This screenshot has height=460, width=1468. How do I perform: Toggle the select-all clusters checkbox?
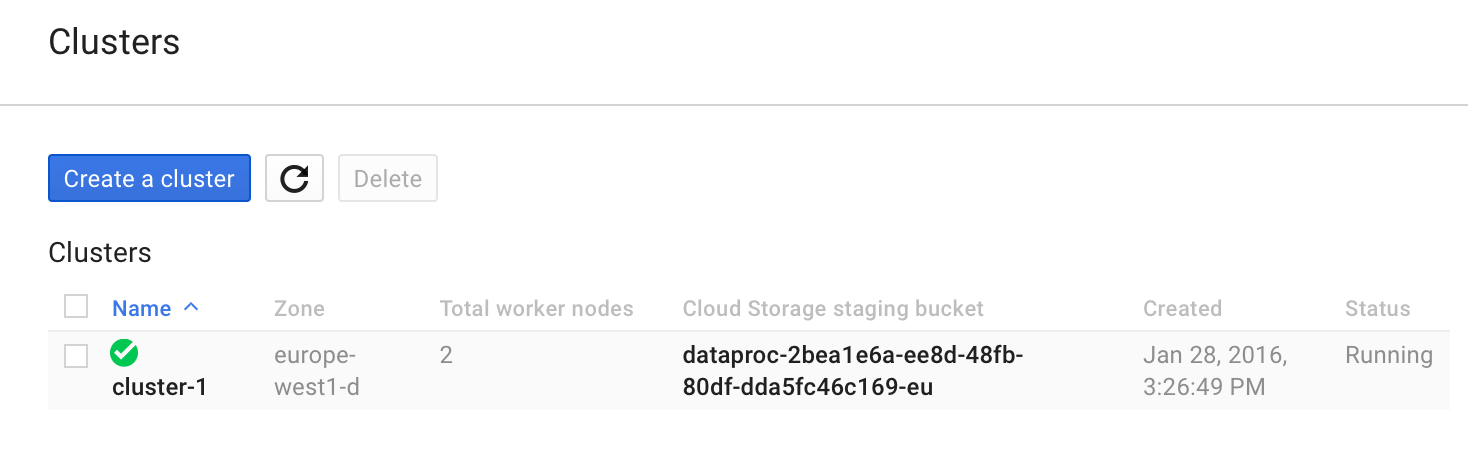click(x=76, y=307)
